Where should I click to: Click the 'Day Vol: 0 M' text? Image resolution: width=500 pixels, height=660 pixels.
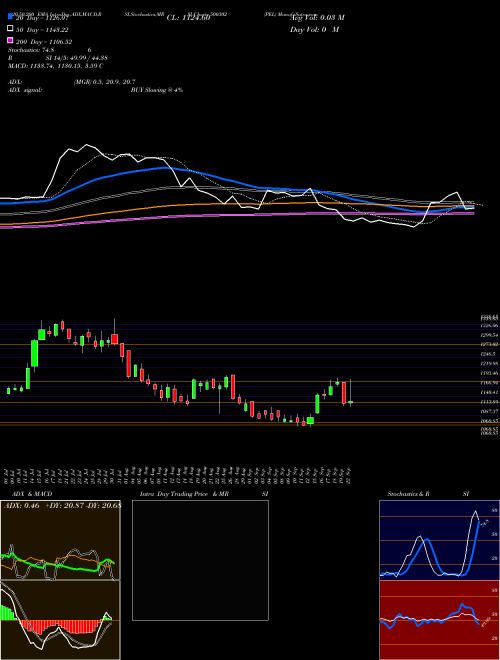click(x=314, y=29)
